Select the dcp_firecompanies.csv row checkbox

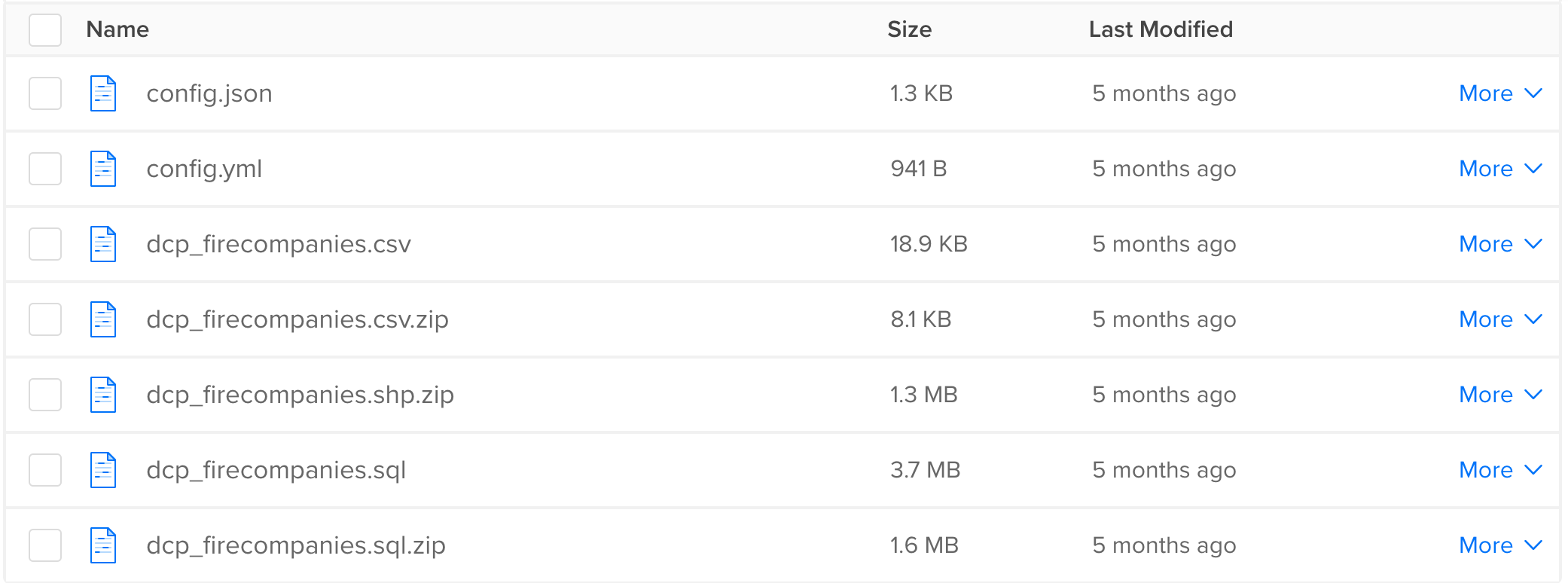(x=45, y=244)
